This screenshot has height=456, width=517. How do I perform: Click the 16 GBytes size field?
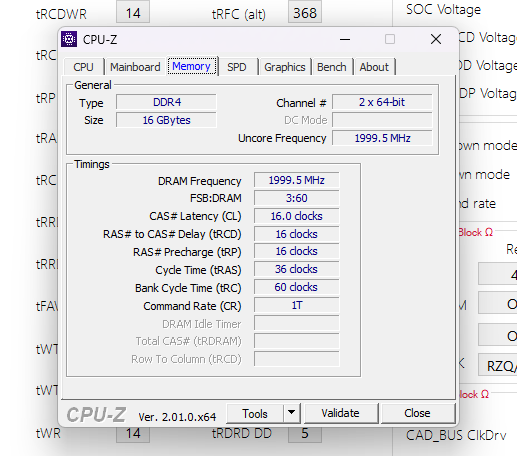[166, 120]
